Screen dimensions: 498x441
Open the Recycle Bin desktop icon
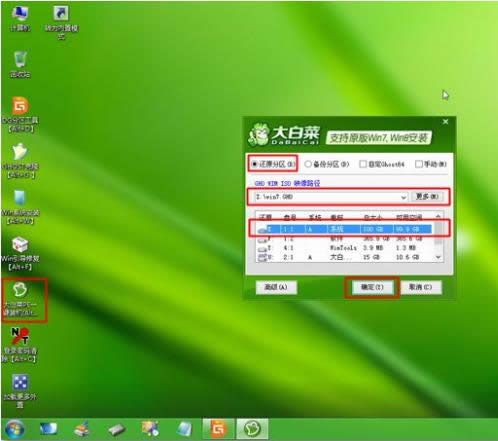point(20,64)
